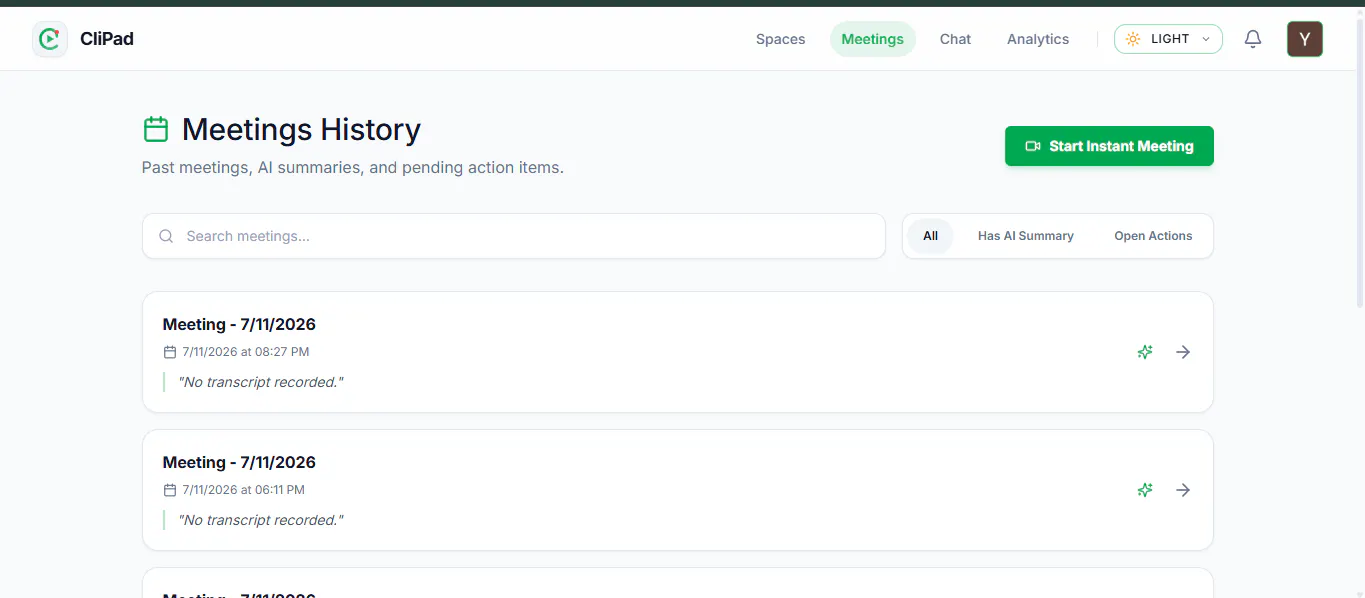Open the 08:27 PM meeting via arrow
Image resolution: width=1365 pixels, height=598 pixels.
(1183, 352)
